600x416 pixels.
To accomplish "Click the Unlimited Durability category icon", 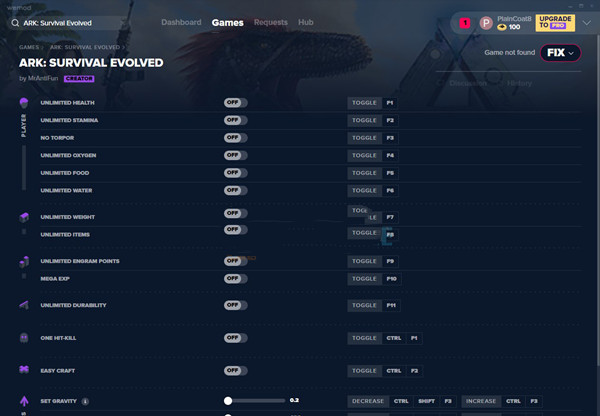I will (24, 305).
